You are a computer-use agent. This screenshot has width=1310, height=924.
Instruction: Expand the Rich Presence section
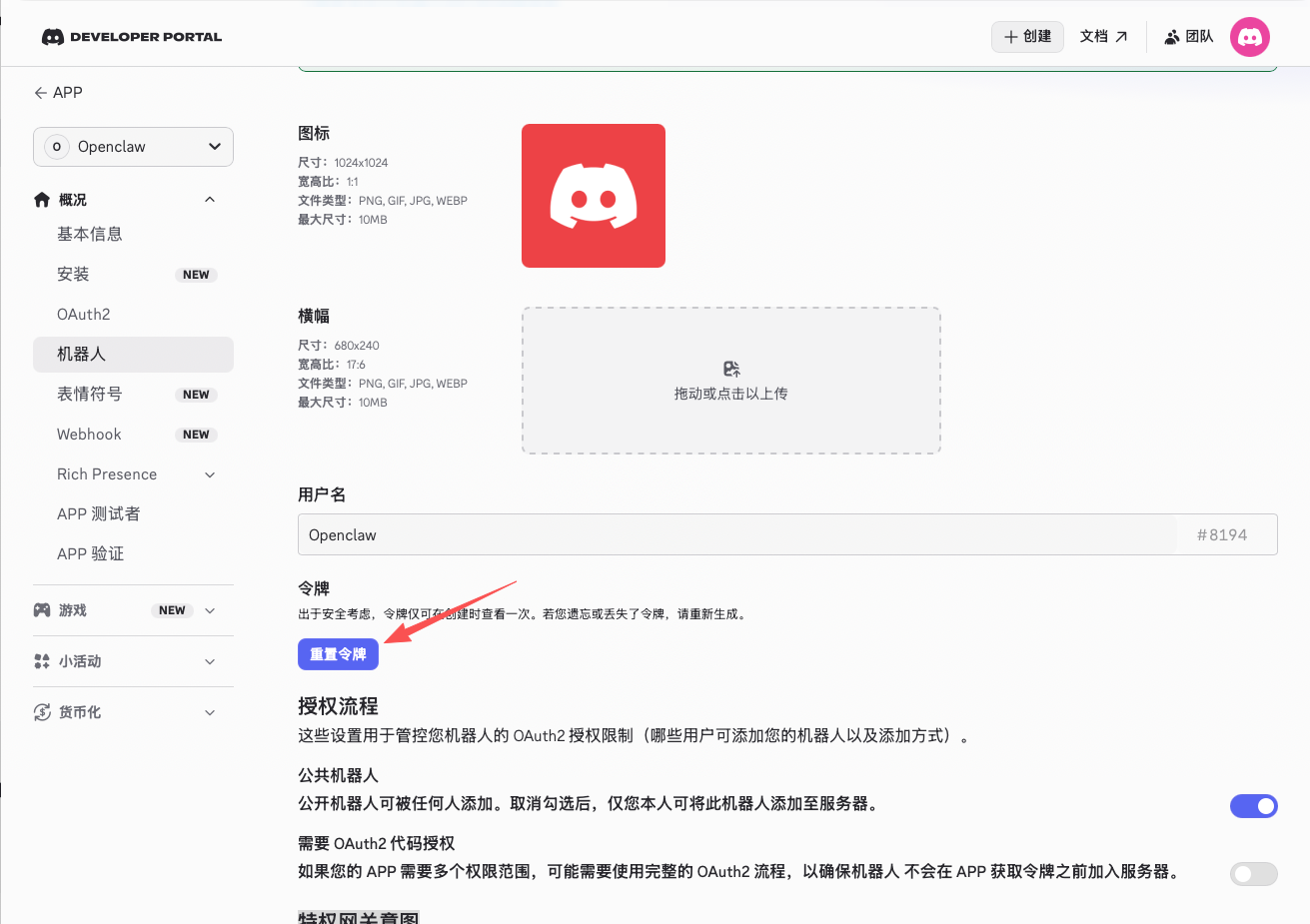pyautogui.click(x=210, y=473)
